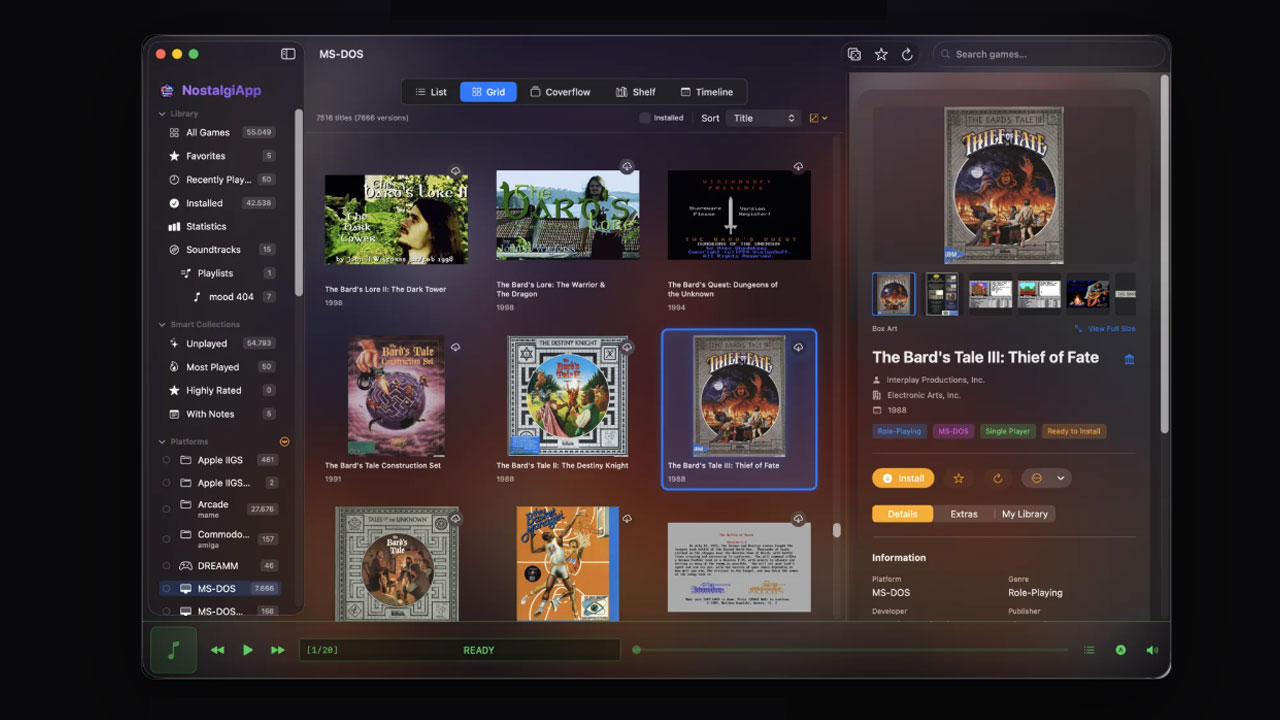Screen dimensions: 1280x720
Task: Select the MS-DOS platform radio button
Action: click(167, 589)
